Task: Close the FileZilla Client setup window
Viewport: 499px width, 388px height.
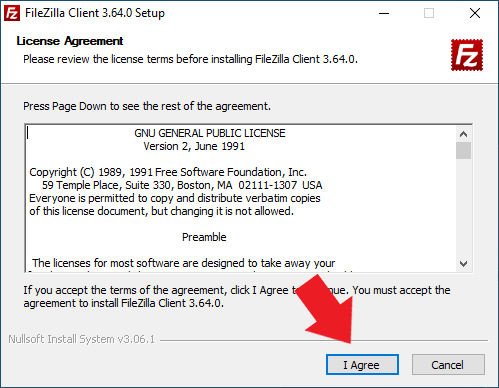Action: 475,14
